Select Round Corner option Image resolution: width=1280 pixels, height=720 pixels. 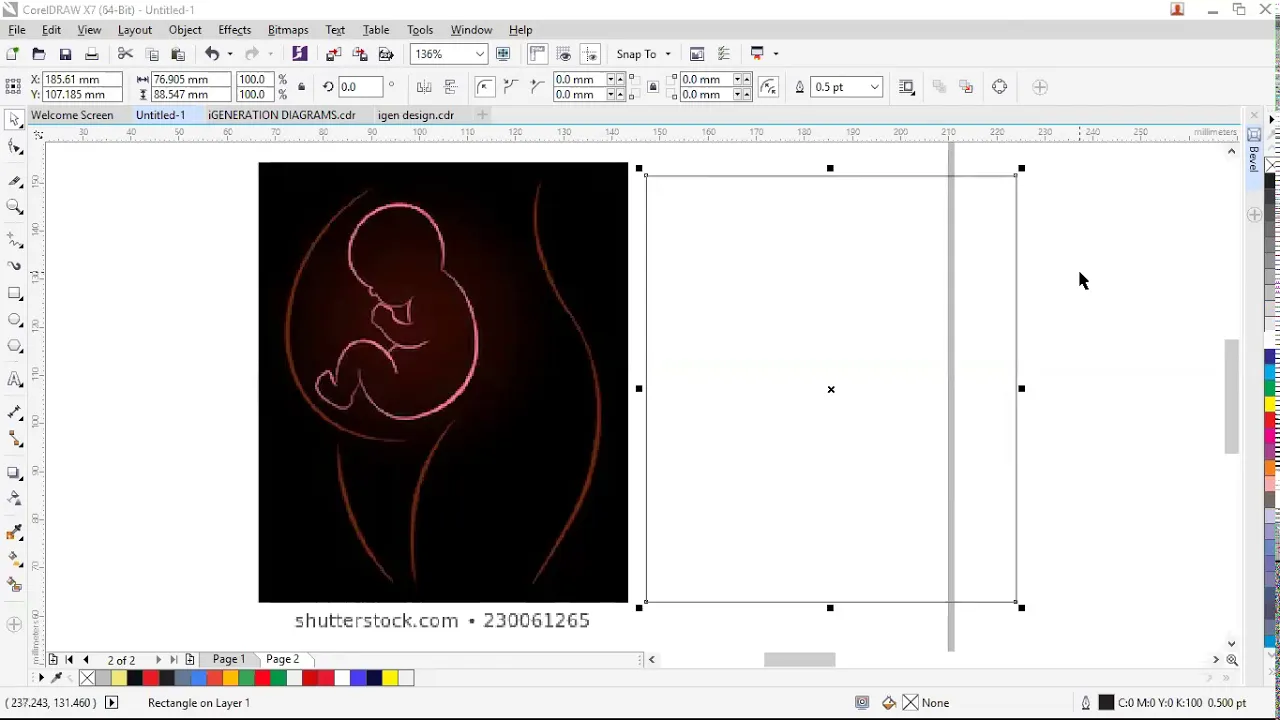tap(485, 87)
